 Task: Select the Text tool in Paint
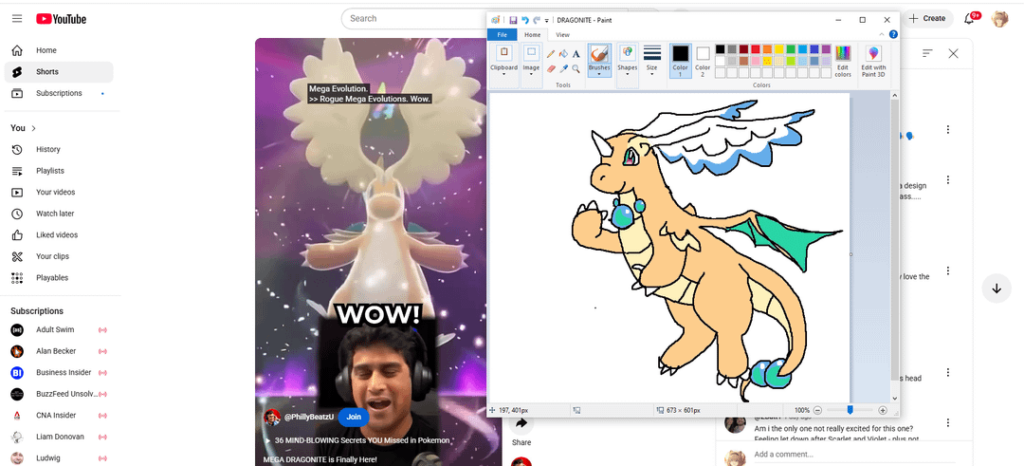tap(576, 54)
